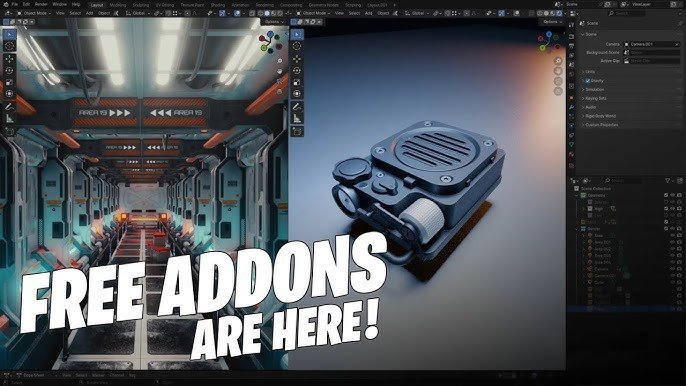
Task: Toggle overlays in left viewport header
Action: tap(238, 13)
